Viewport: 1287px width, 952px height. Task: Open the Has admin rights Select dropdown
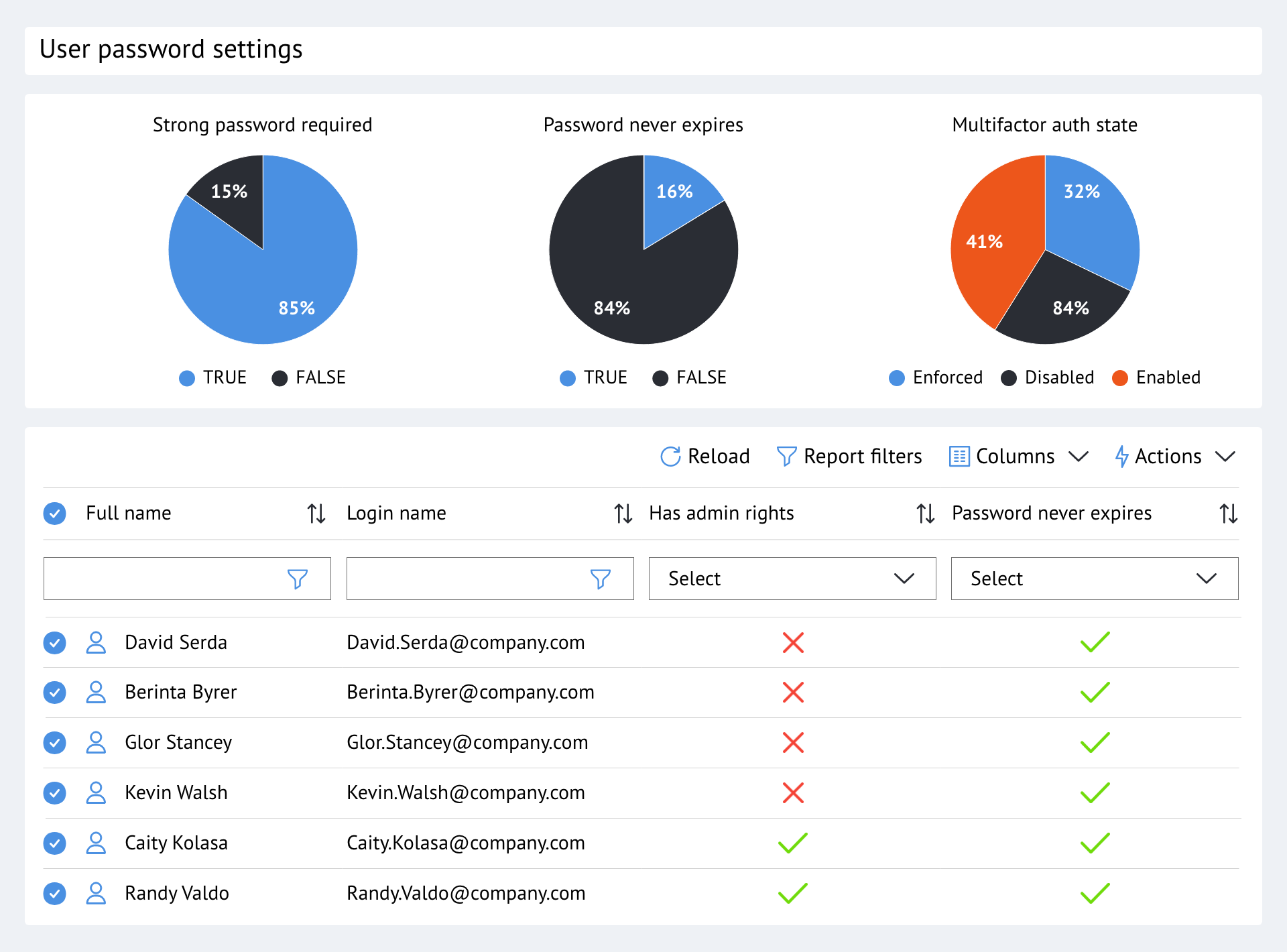point(792,578)
